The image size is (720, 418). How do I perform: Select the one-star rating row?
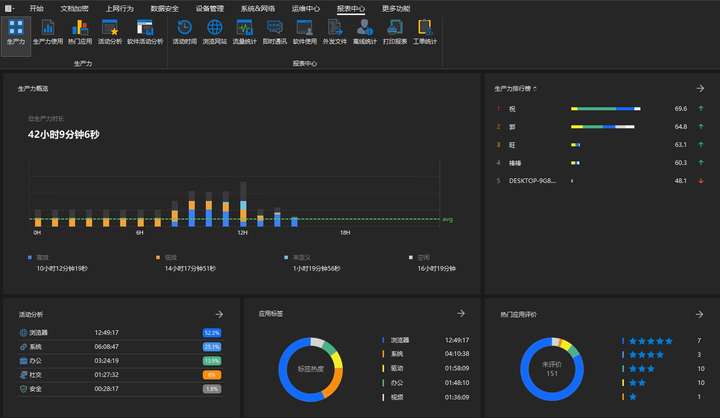pos(662,396)
